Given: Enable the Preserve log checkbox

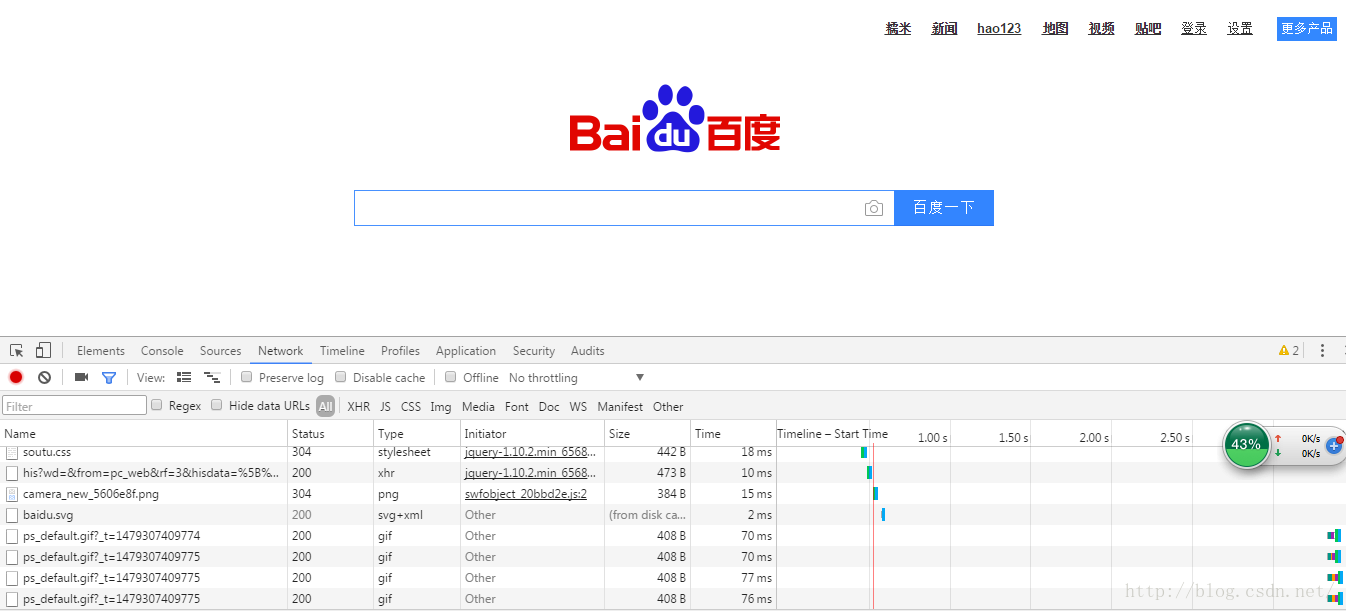Looking at the screenshot, I should pyautogui.click(x=247, y=377).
